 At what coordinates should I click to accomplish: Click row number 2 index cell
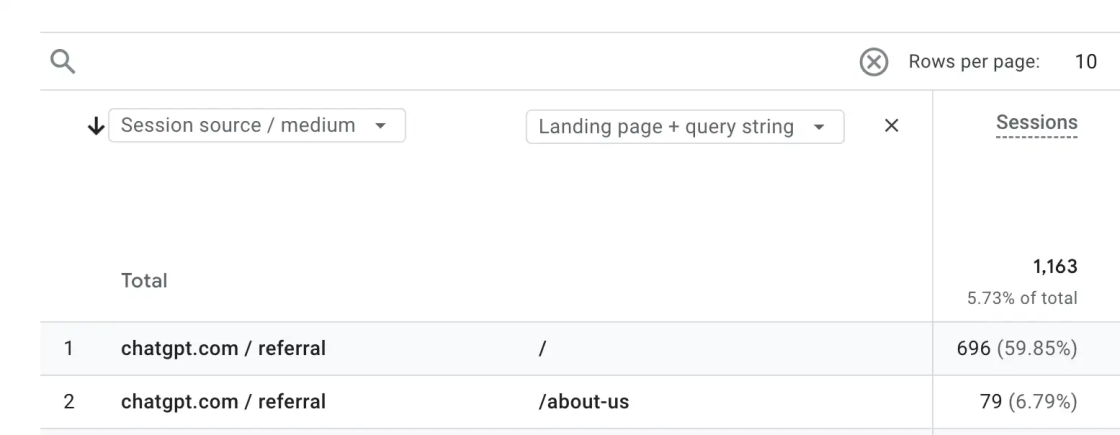click(x=69, y=402)
